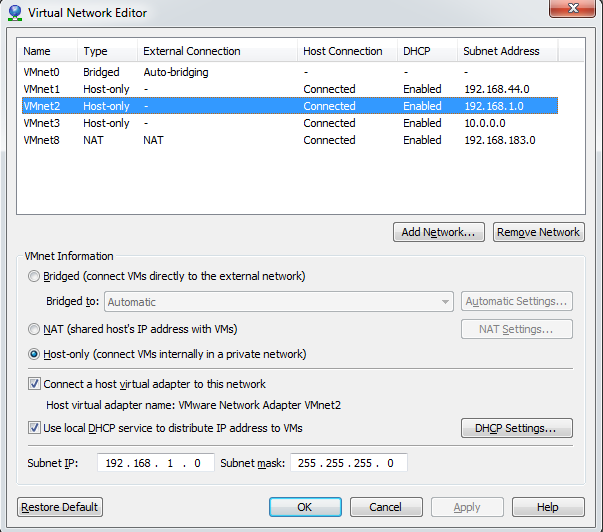The height and width of the screenshot is (532, 603).
Task: Click the Subnet IP input field
Action: 155,463
